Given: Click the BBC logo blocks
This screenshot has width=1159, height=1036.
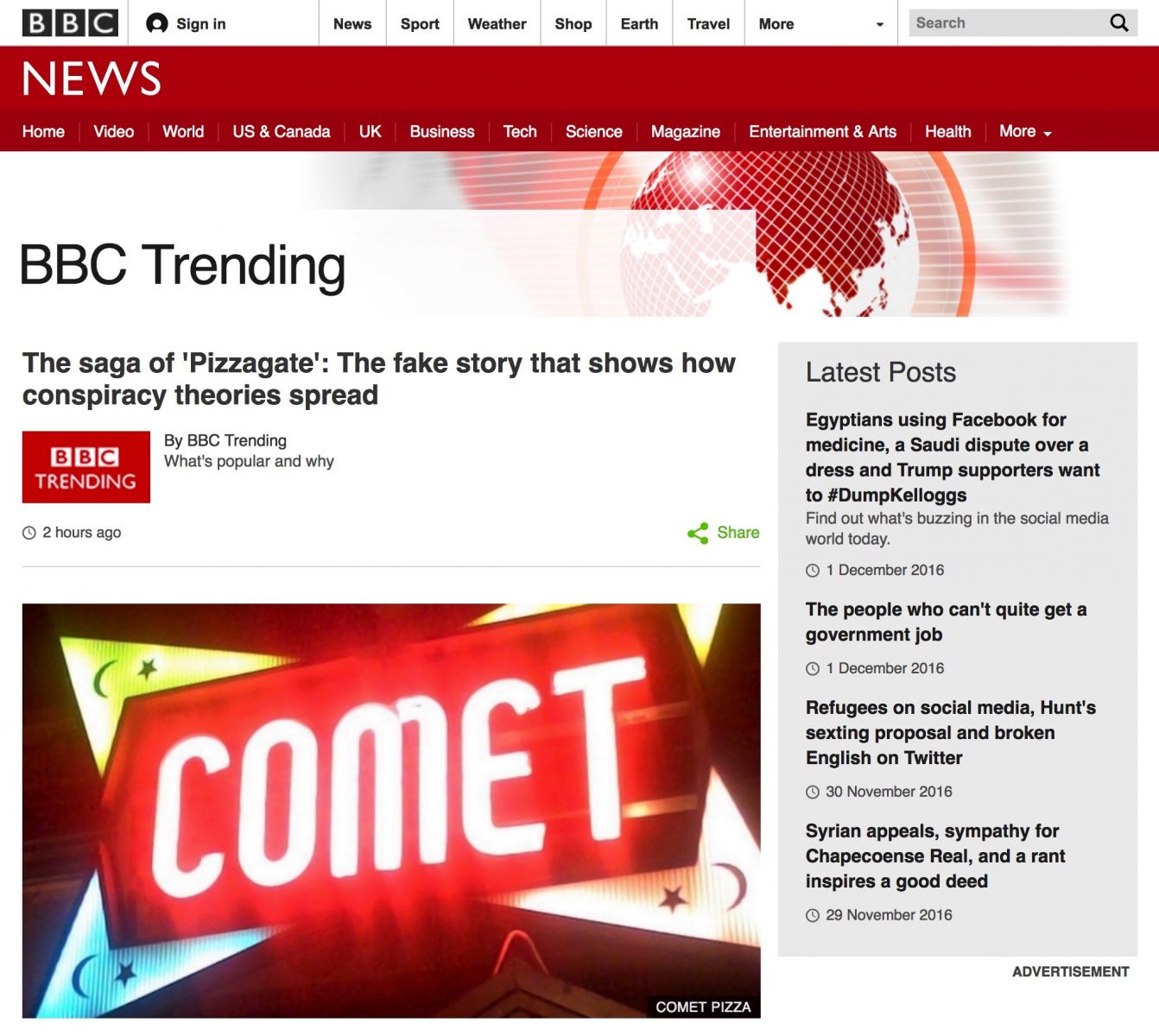Looking at the screenshot, I should 70,23.
